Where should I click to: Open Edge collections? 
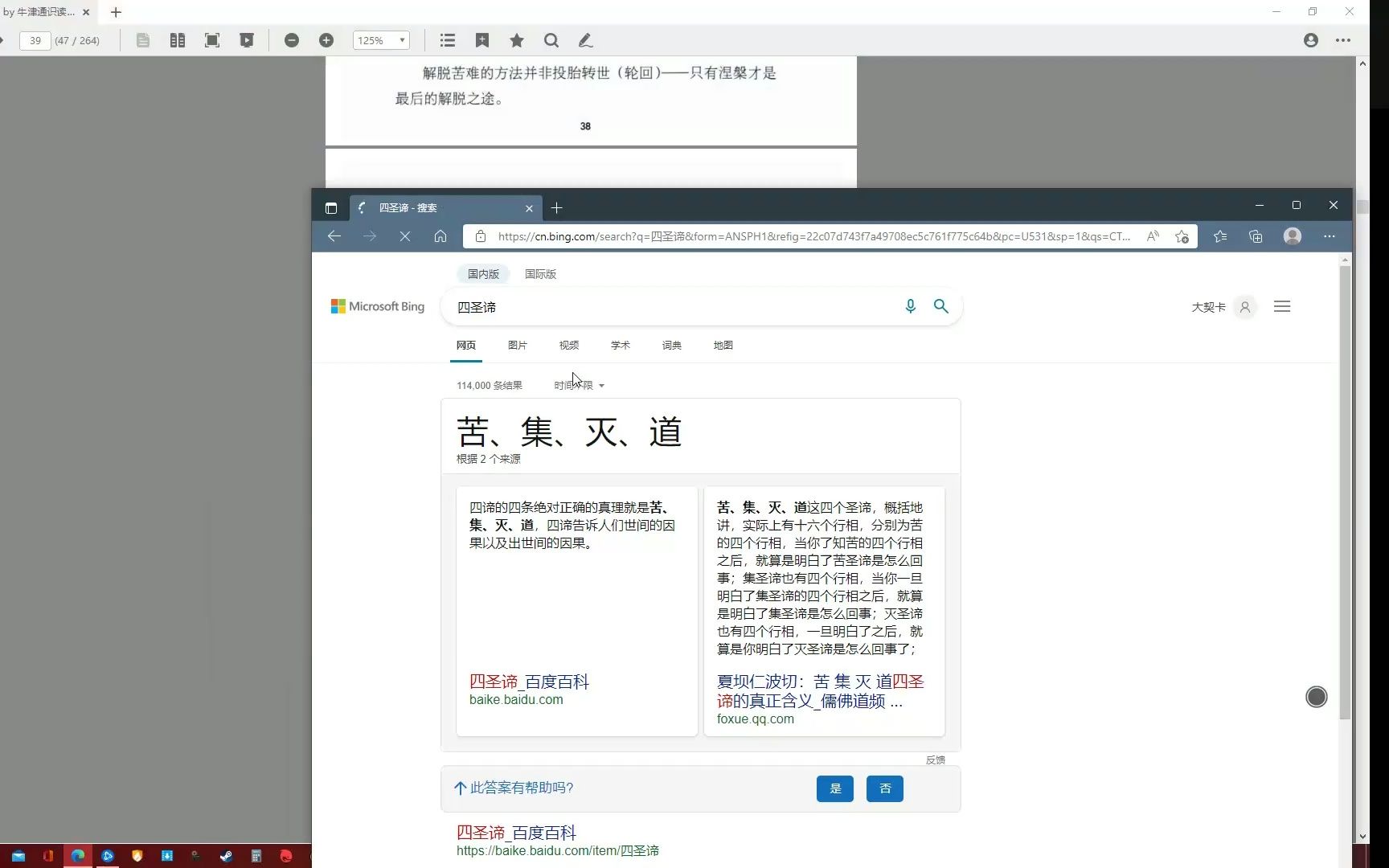click(1256, 236)
